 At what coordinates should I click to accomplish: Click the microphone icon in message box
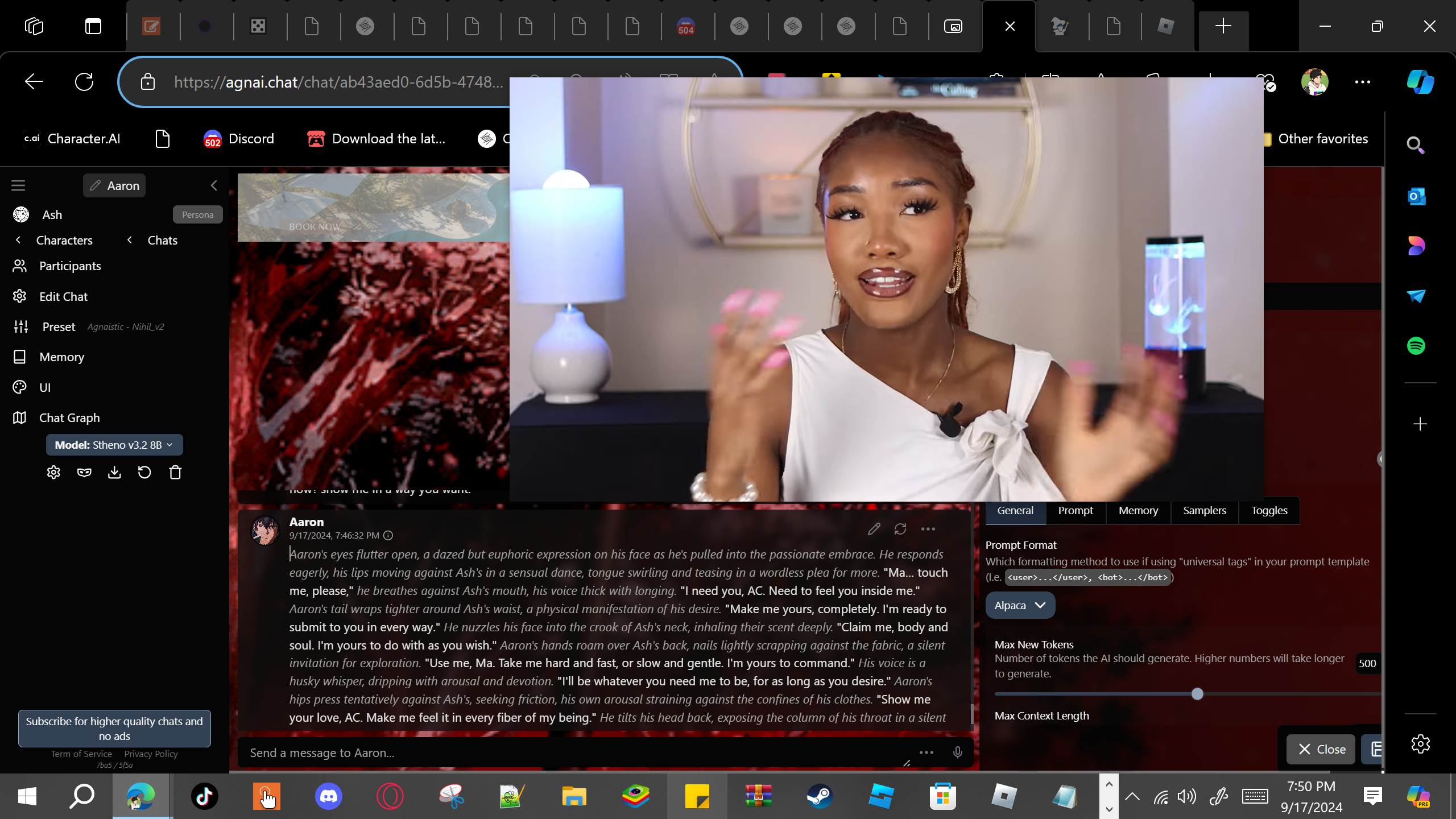coord(957,752)
